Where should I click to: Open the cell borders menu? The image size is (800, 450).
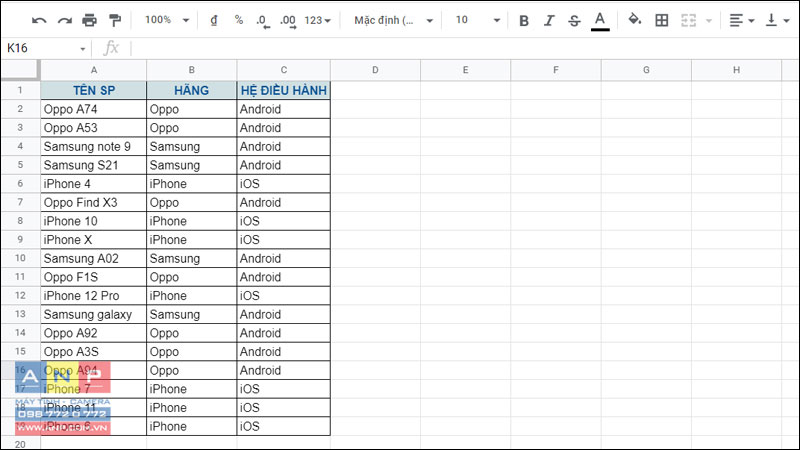(661, 20)
